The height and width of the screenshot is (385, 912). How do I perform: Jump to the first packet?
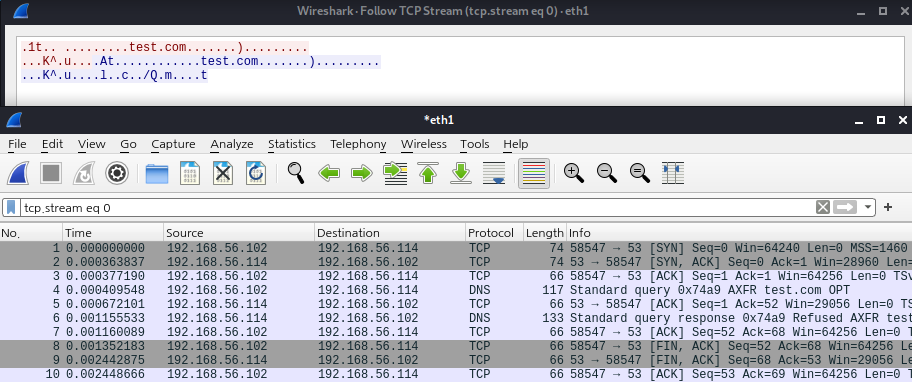pyautogui.click(x=428, y=173)
